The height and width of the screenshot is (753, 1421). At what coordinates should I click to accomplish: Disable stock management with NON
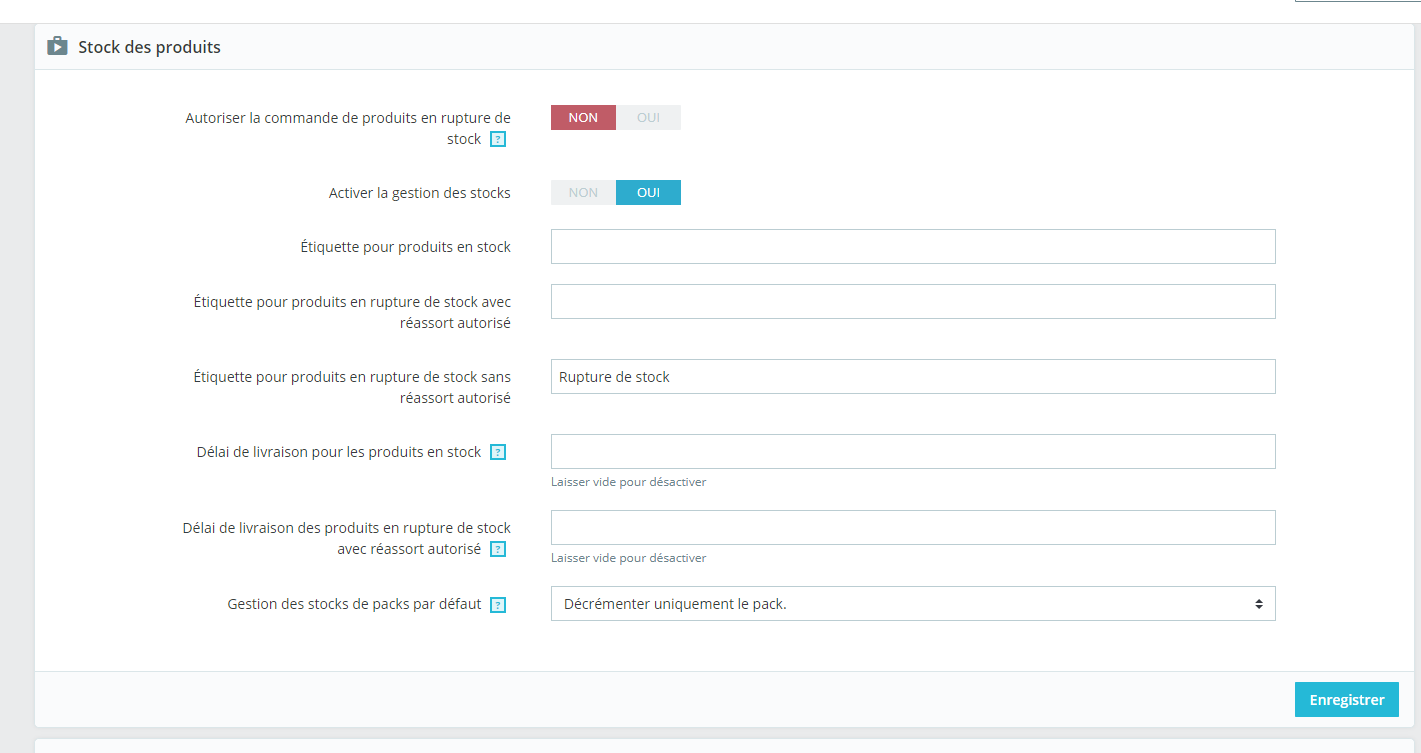(583, 192)
